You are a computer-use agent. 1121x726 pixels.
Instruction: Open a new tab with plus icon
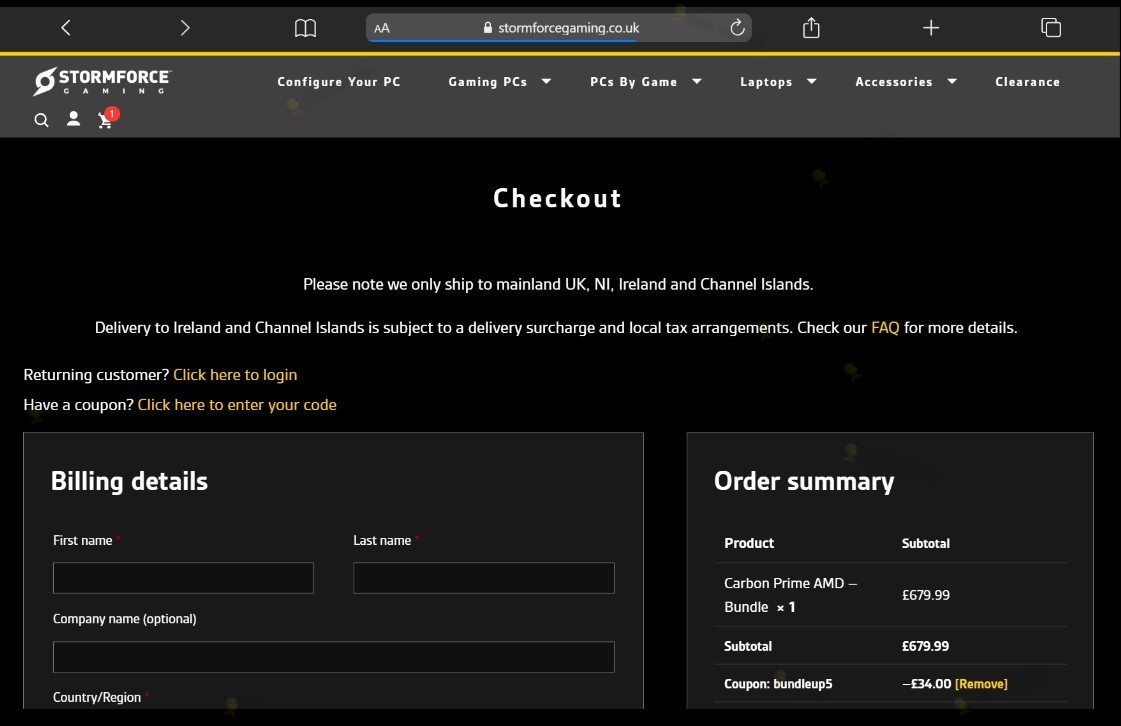pos(931,28)
